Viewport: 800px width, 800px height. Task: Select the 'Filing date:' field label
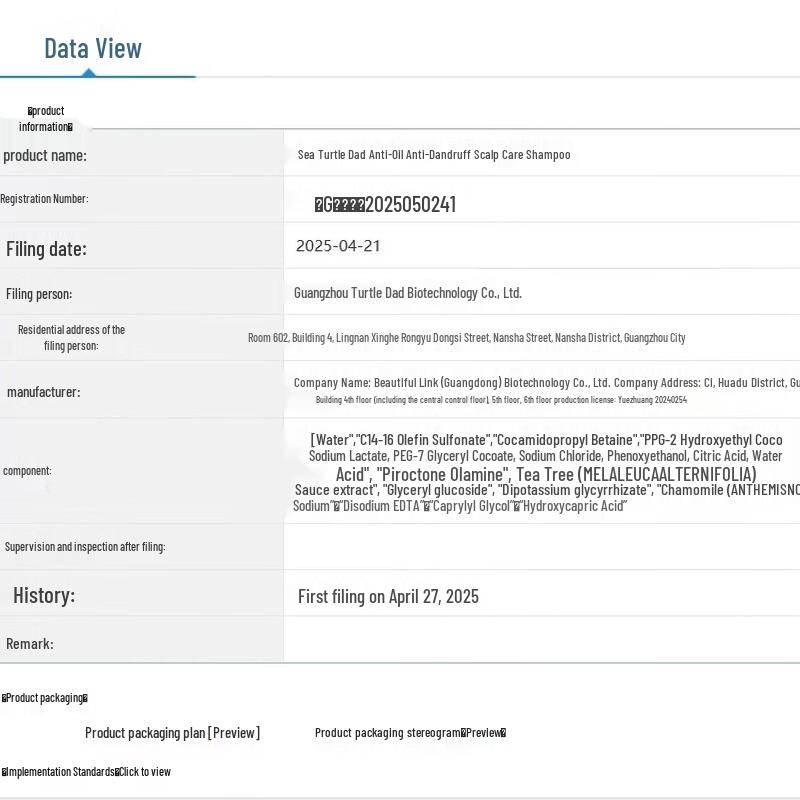pos(46,249)
